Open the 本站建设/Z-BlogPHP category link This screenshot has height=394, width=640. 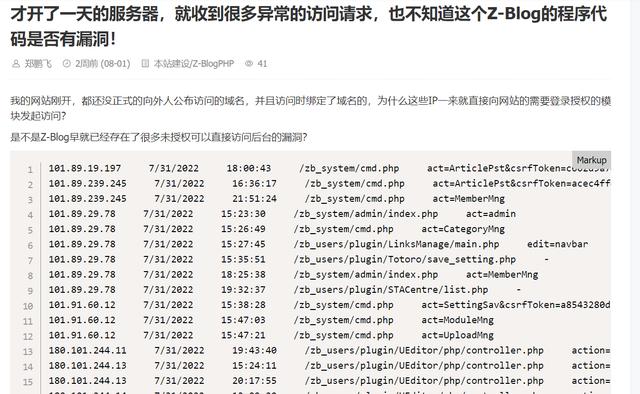[x=194, y=64]
